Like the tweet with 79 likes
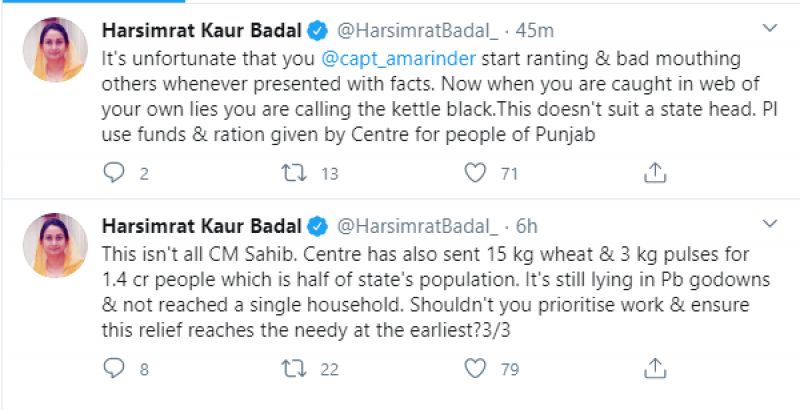 click(x=475, y=370)
